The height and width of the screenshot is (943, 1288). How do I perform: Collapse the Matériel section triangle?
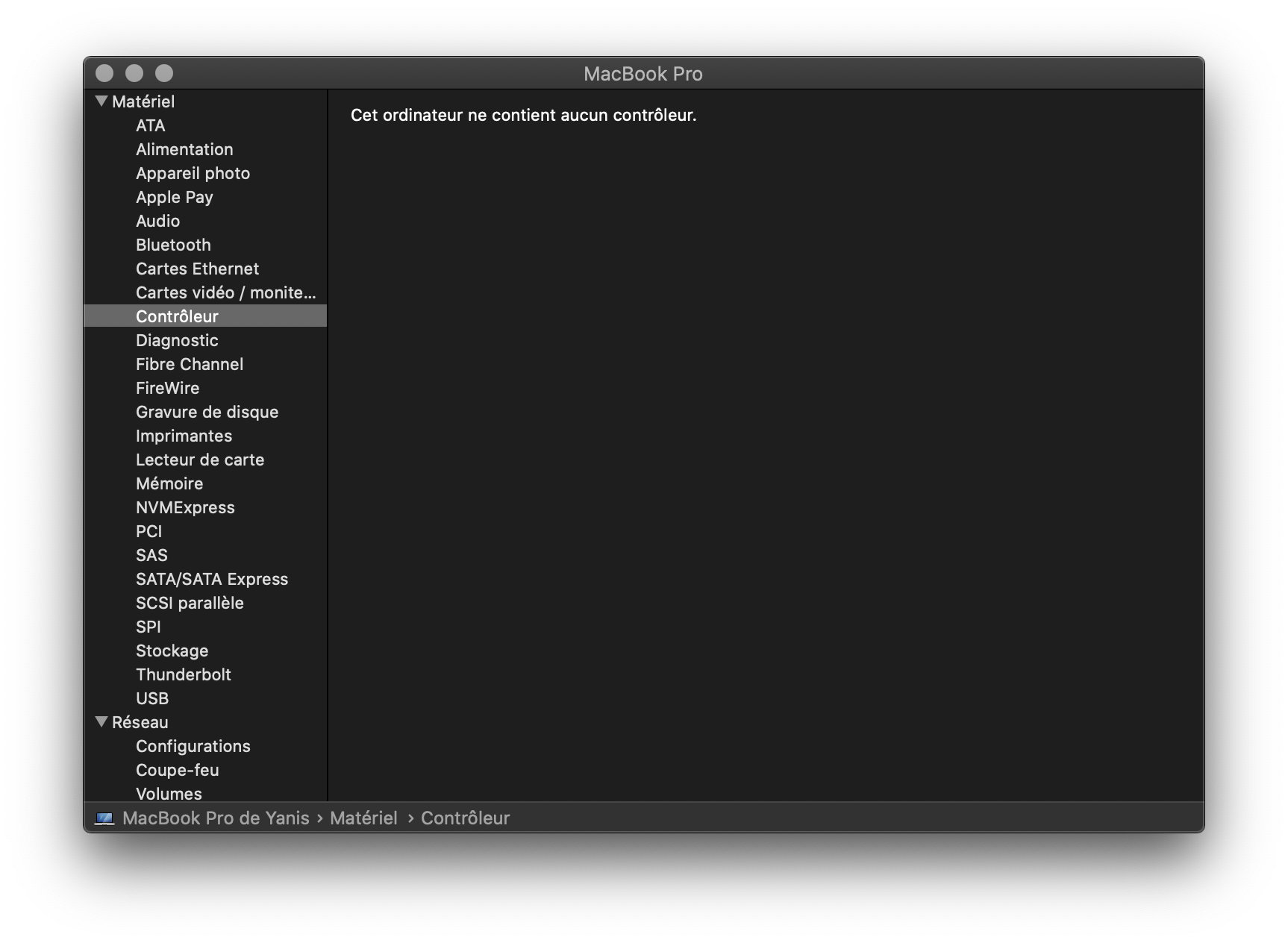tap(102, 101)
